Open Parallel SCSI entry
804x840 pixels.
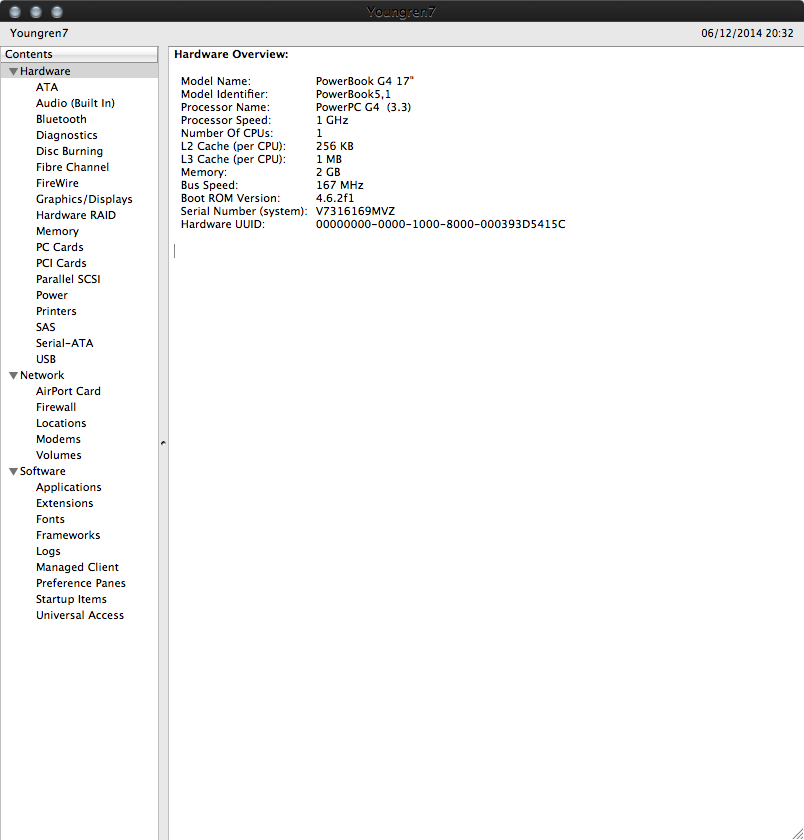click(x=68, y=279)
